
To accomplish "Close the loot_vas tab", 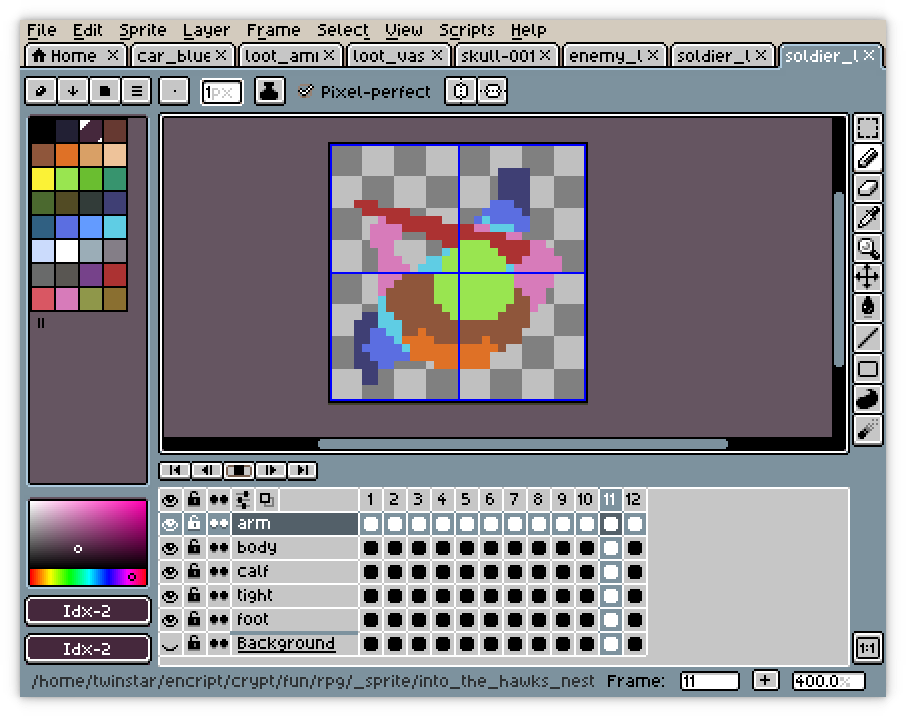I will [437, 55].
